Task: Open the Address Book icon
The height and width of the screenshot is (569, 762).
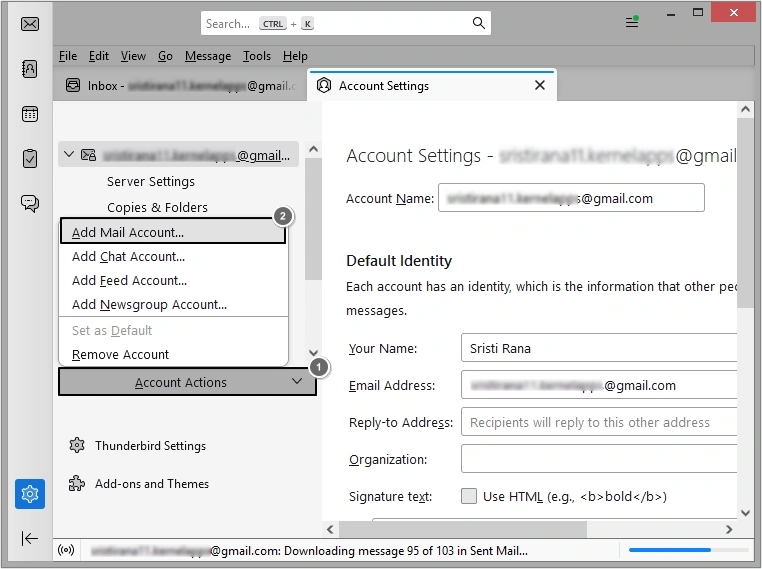Action: [x=30, y=69]
